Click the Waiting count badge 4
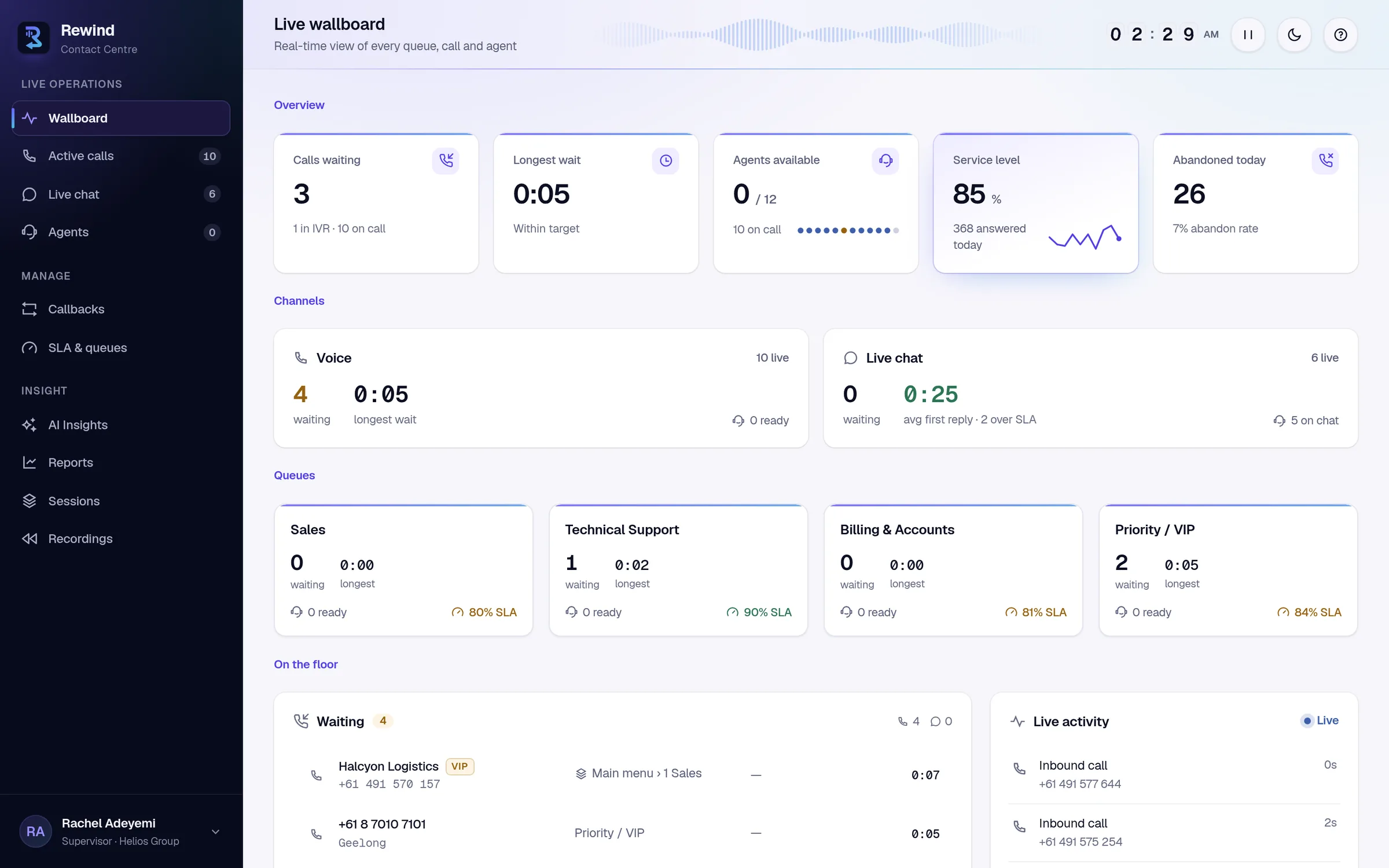Image resolution: width=1389 pixels, height=868 pixels. [383, 721]
